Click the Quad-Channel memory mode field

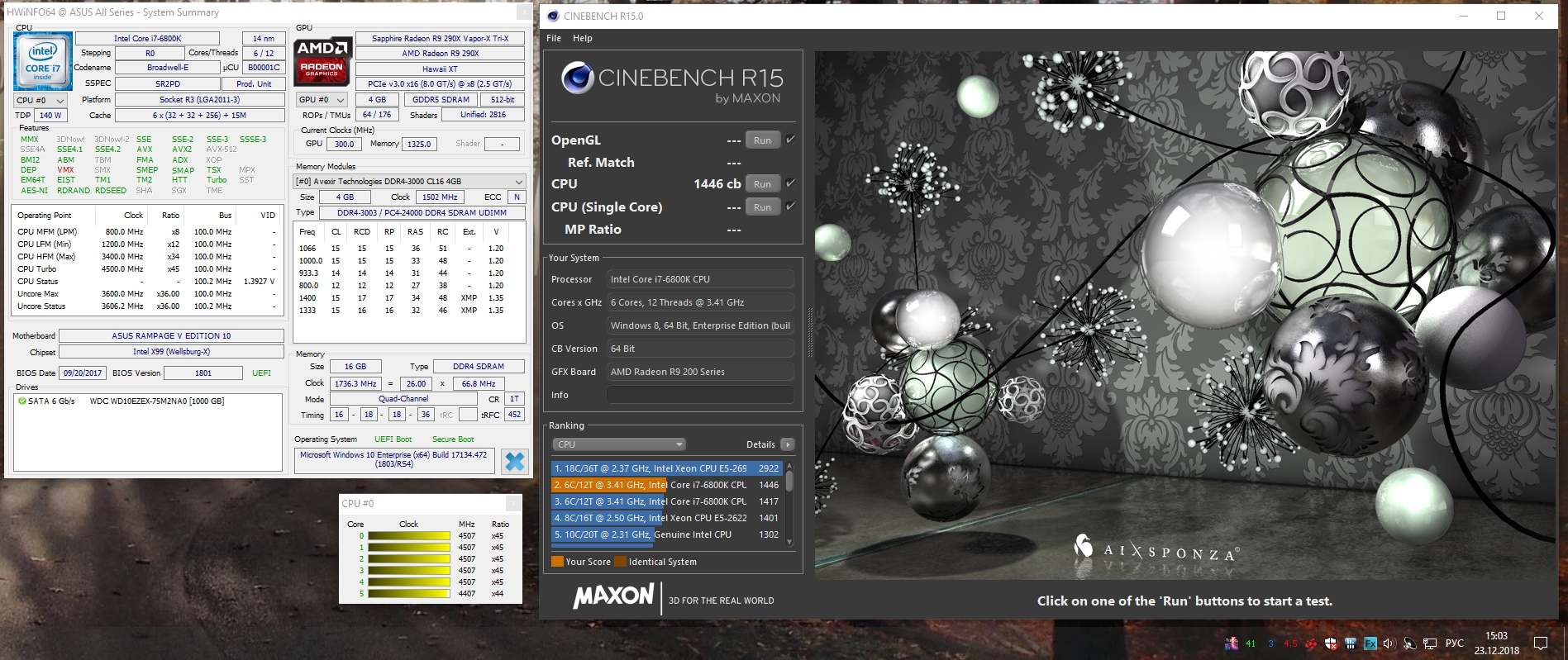coord(403,399)
